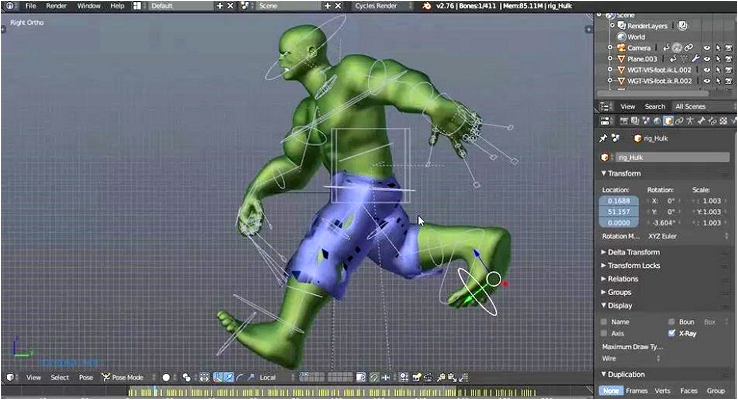Click the Camera icon in outliner

point(620,47)
